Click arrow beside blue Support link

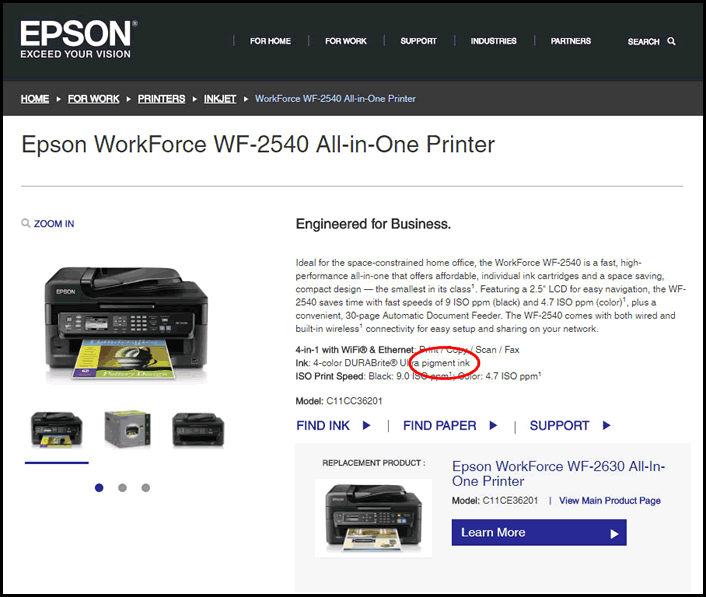point(606,425)
